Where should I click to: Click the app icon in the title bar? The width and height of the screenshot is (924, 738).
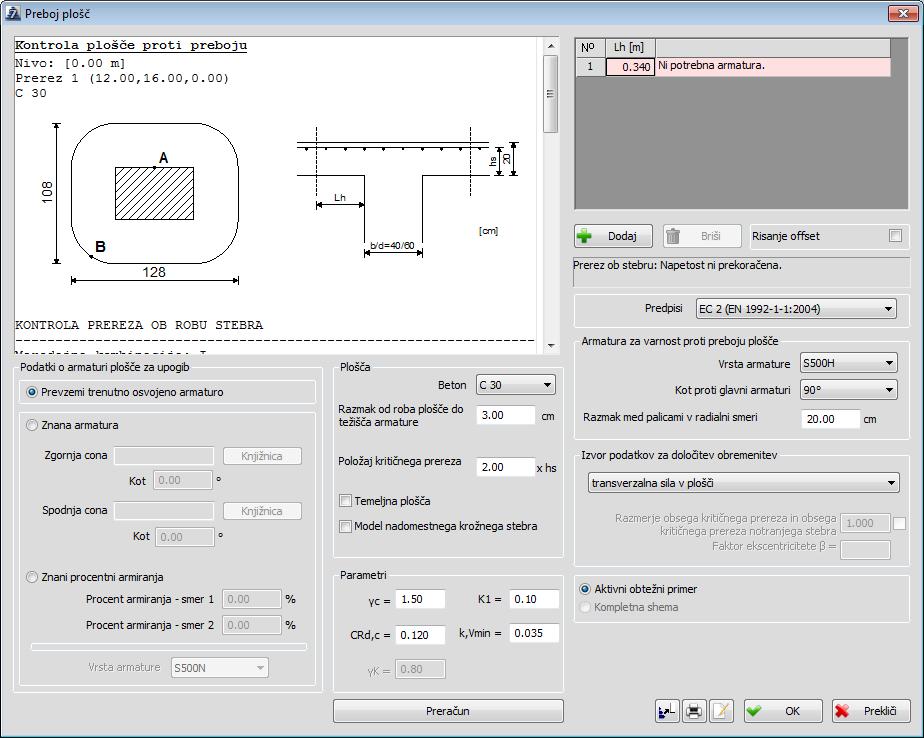(12, 13)
